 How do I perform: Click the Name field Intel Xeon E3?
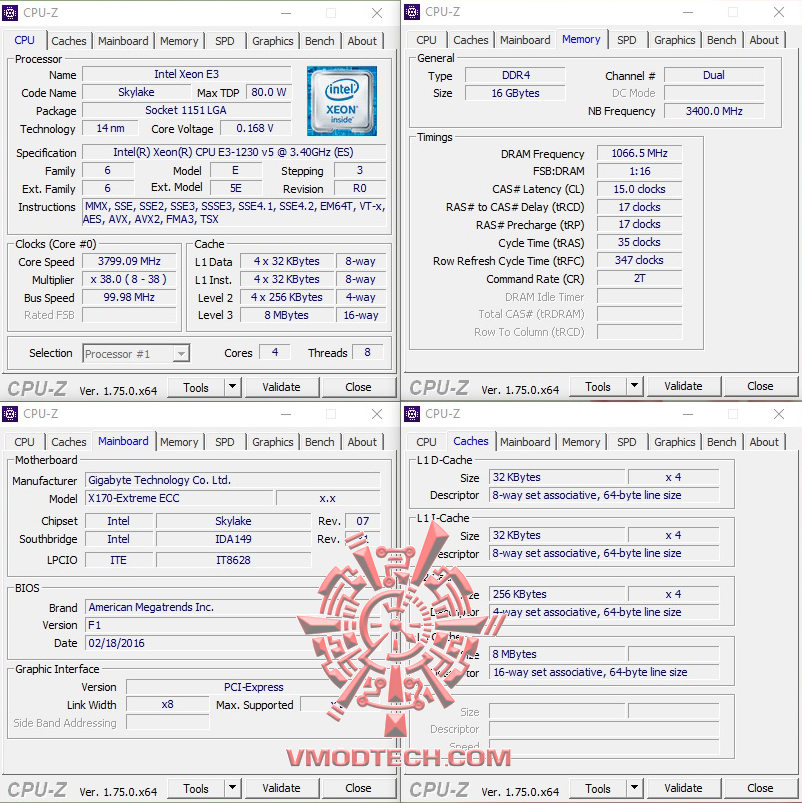click(186, 74)
